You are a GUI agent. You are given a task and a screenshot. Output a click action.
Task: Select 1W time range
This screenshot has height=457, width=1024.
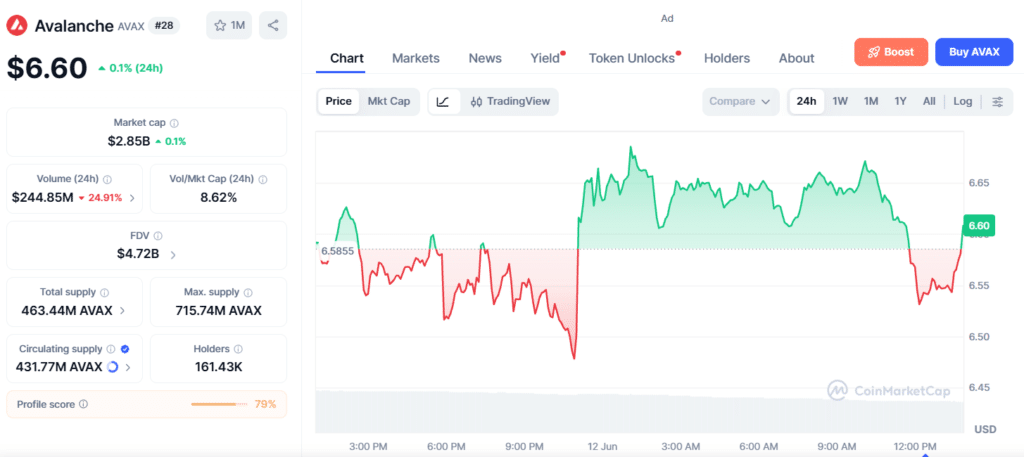click(840, 101)
